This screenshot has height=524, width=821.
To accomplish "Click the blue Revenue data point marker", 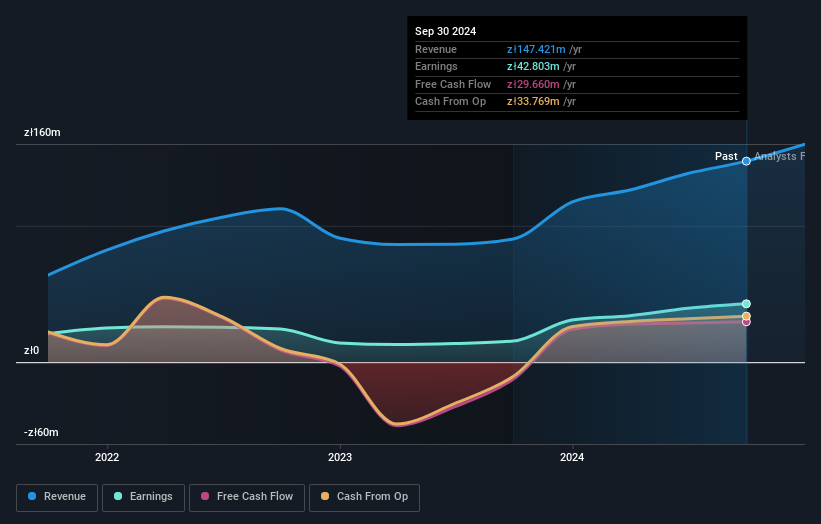I will click(746, 161).
